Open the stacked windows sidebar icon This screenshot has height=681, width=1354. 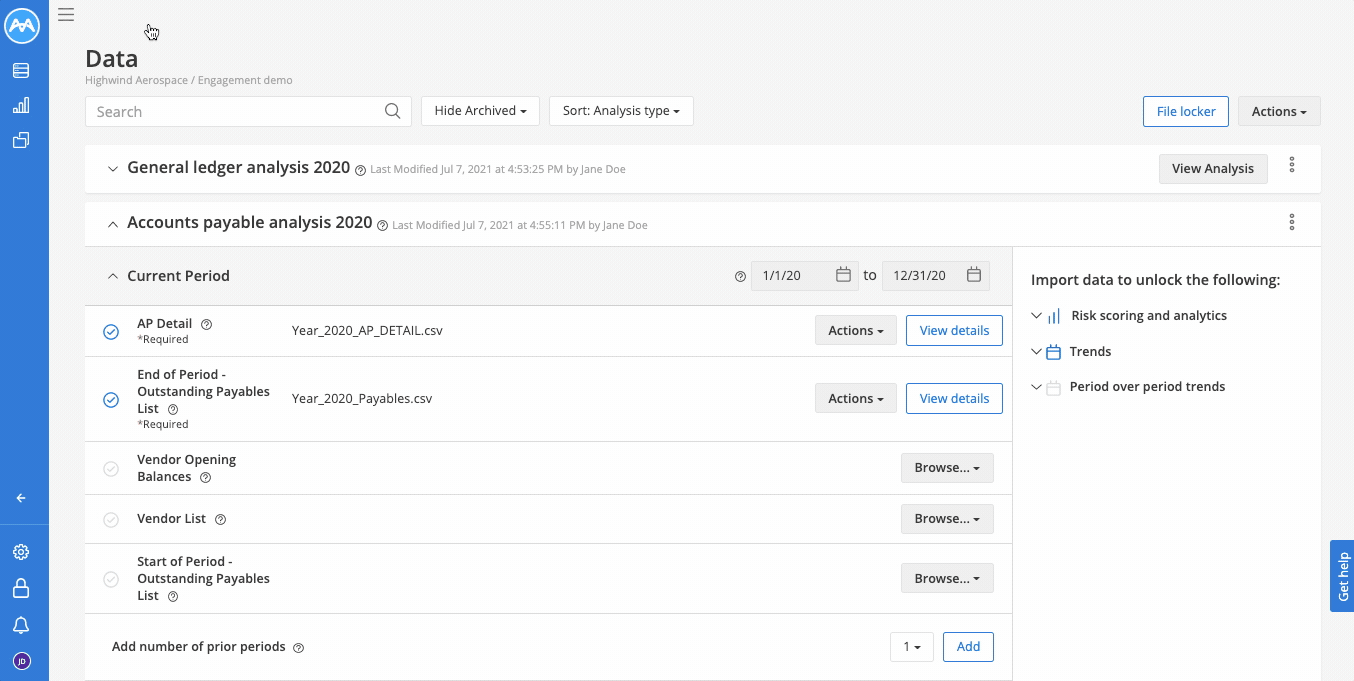[21, 141]
